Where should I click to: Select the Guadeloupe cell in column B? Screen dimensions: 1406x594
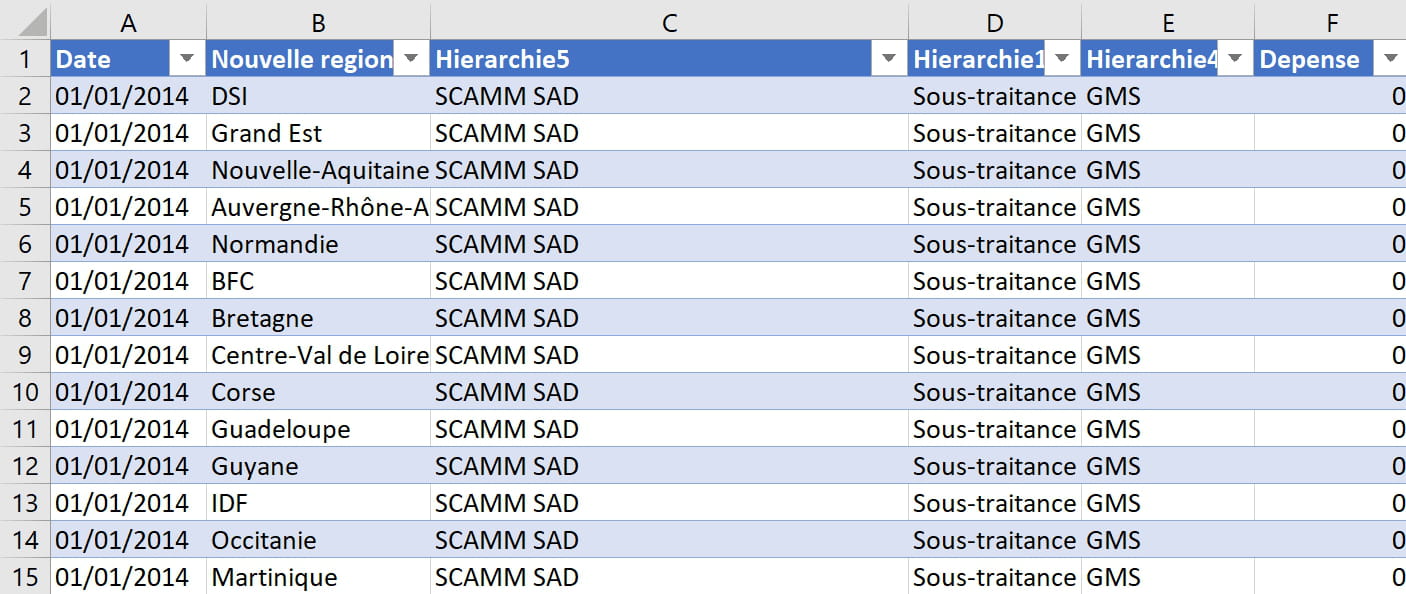click(x=318, y=429)
